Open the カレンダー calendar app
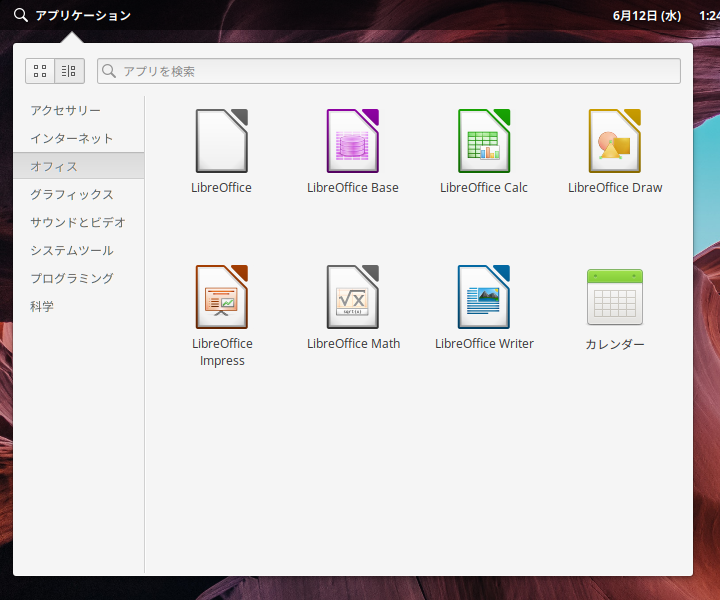 [615, 308]
